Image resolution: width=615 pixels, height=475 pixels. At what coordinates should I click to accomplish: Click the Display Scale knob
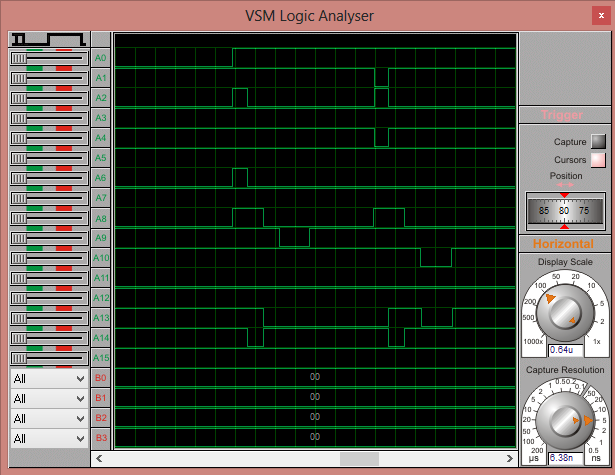coord(565,313)
